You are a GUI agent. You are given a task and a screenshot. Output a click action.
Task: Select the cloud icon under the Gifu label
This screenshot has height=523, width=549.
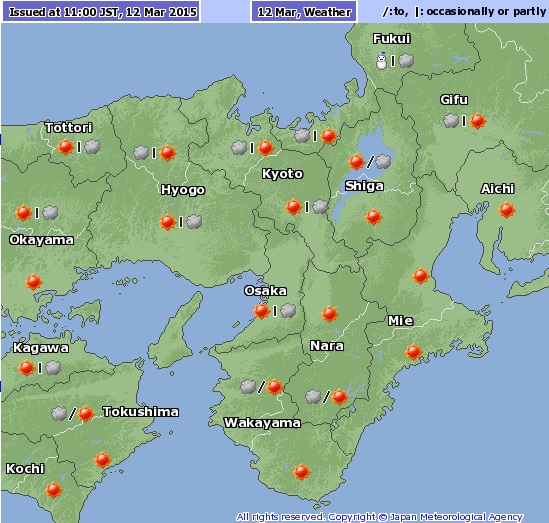pyautogui.click(x=451, y=121)
